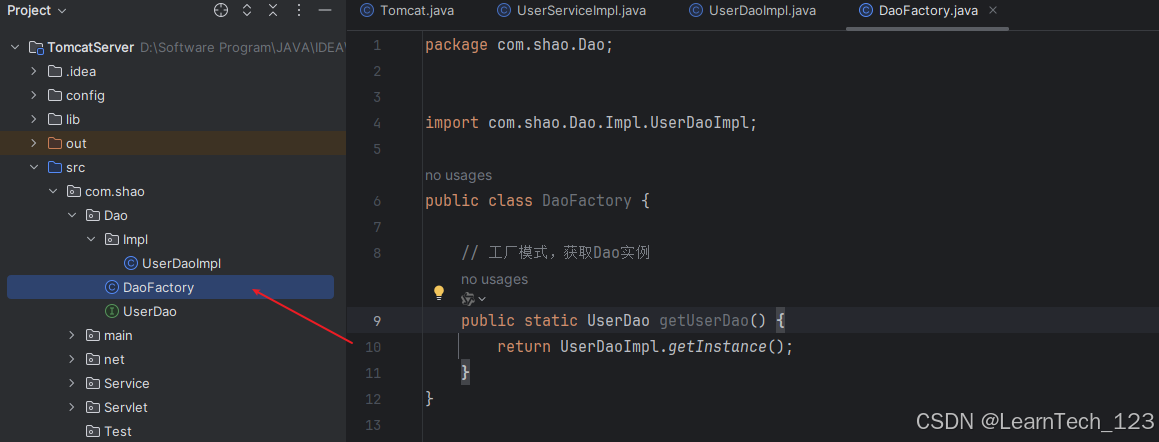The width and height of the screenshot is (1159, 442).
Task: Click the TomcatServer project module icon
Action: pos(37,47)
